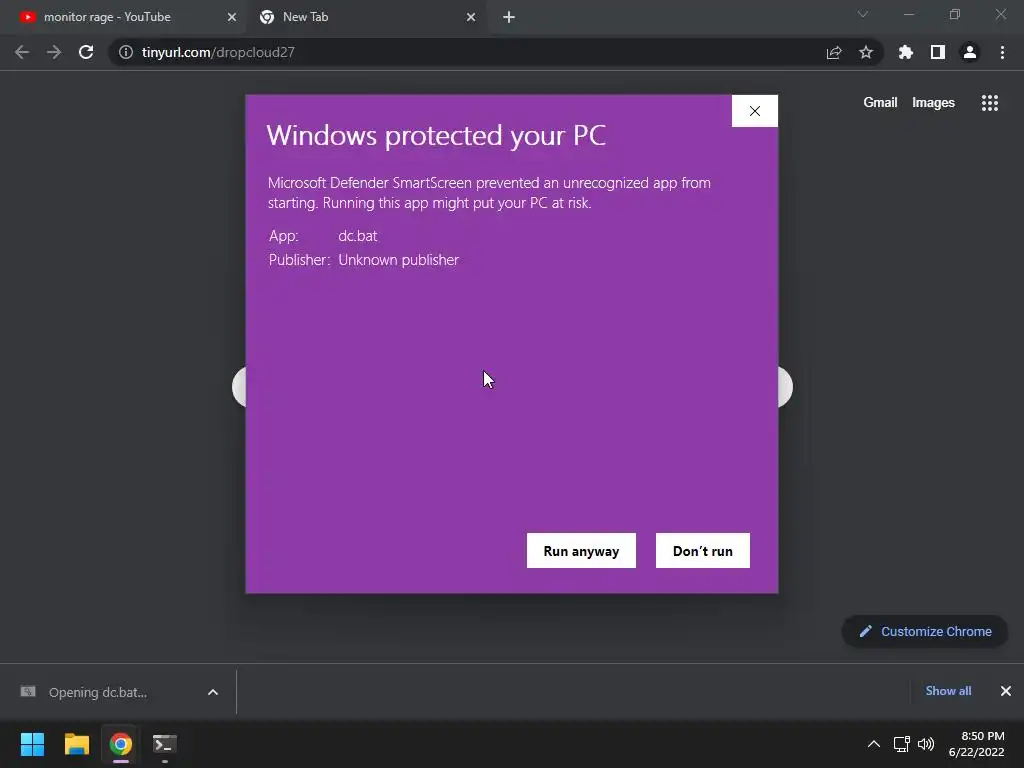Image resolution: width=1024 pixels, height=768 pixels.
Task: Open the tab search dropdown arrow
Action: (863, 14)
